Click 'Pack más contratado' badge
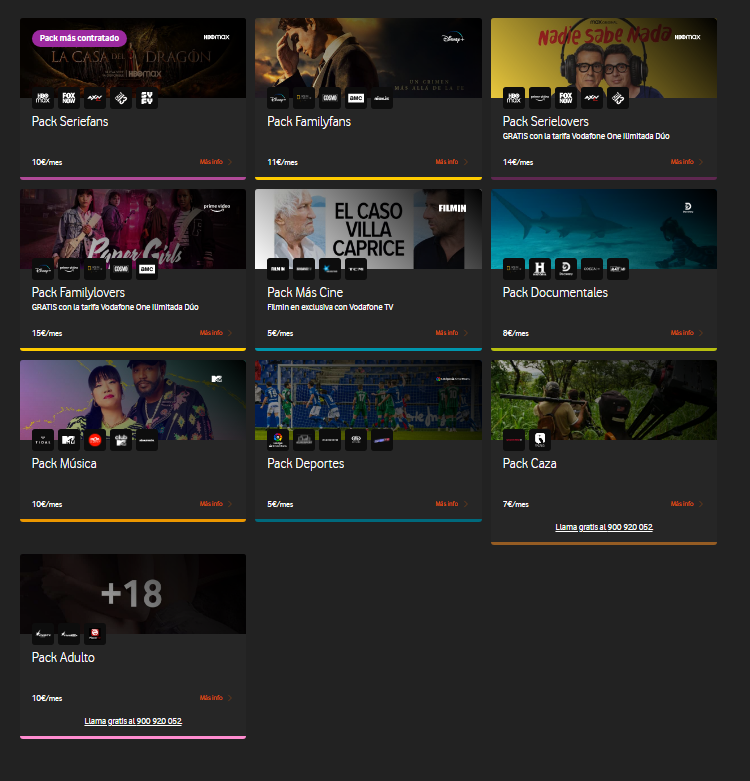Viewport: 750px width, 781px height. (79, 38)
